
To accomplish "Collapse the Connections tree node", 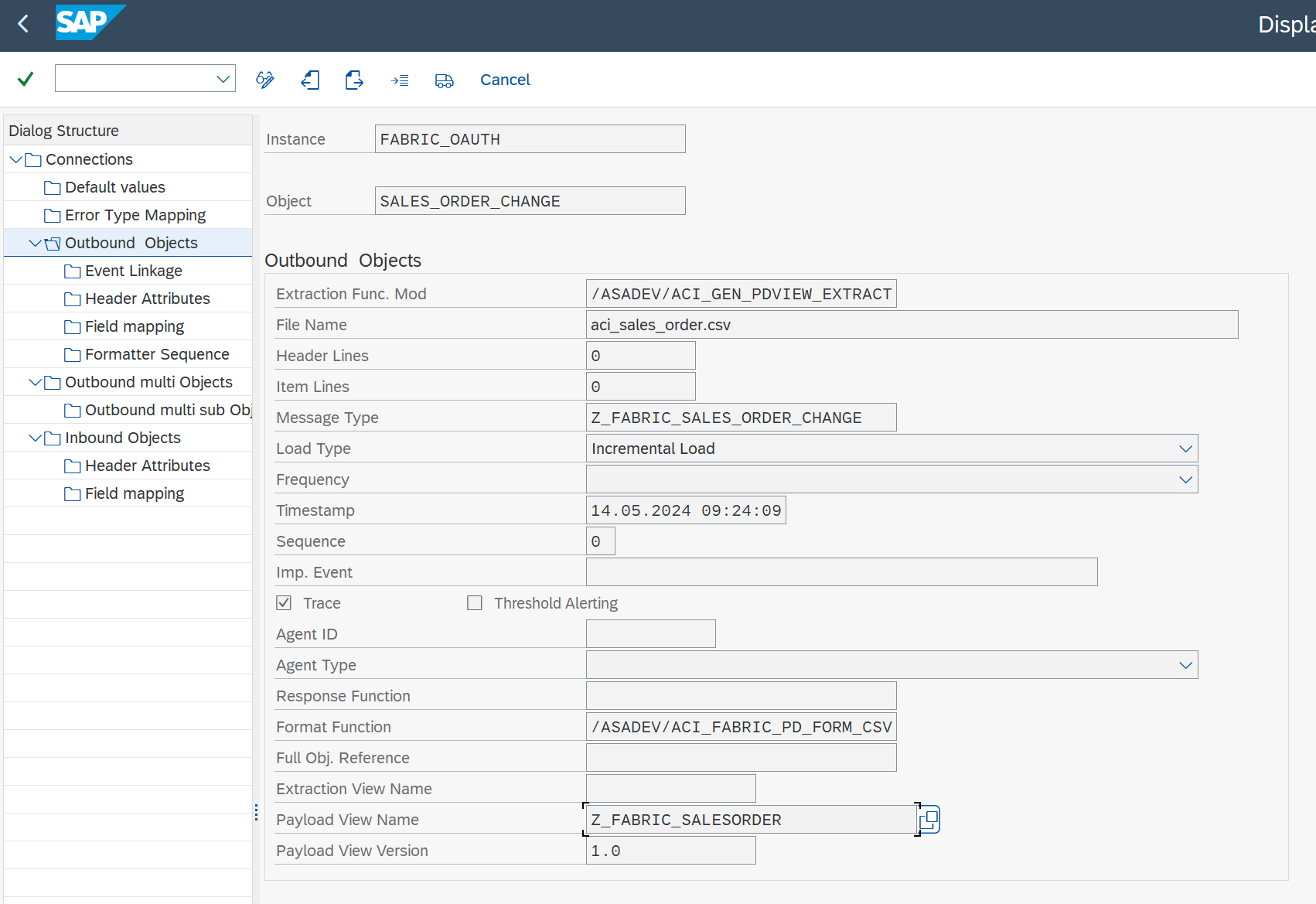I will pyautogui.click(x=15, y=159).
